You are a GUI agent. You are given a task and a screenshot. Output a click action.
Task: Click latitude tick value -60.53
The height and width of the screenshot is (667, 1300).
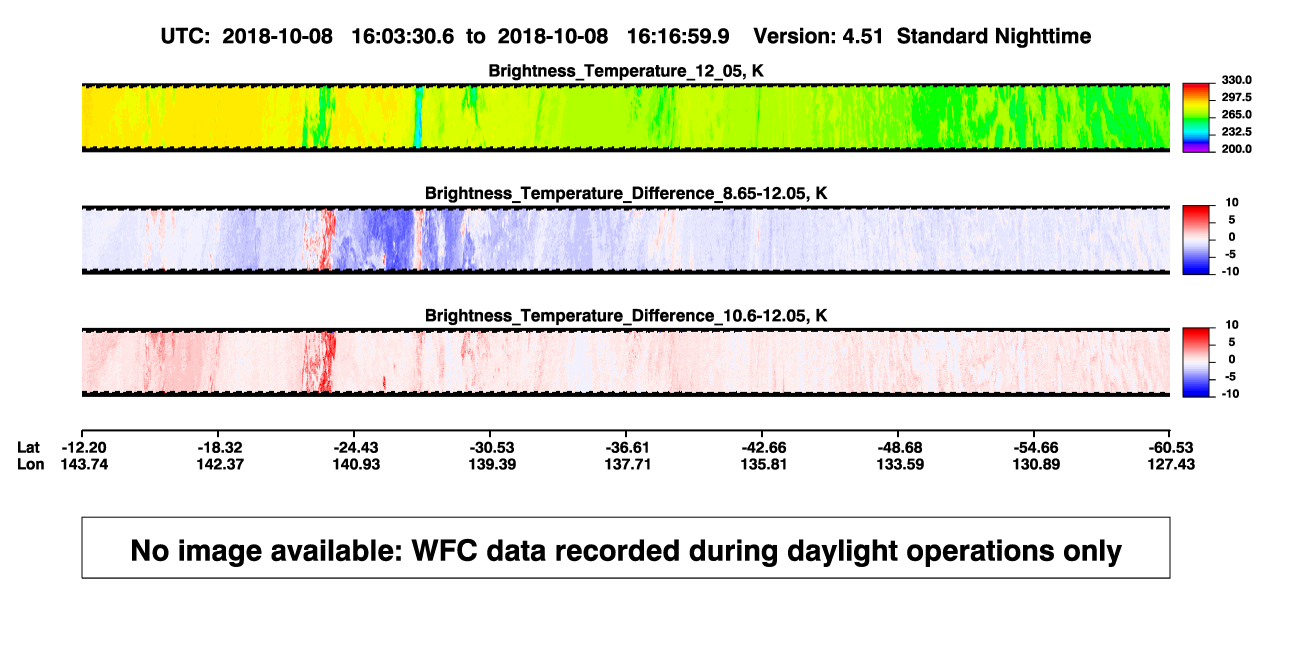click(x=1172, y=447)
